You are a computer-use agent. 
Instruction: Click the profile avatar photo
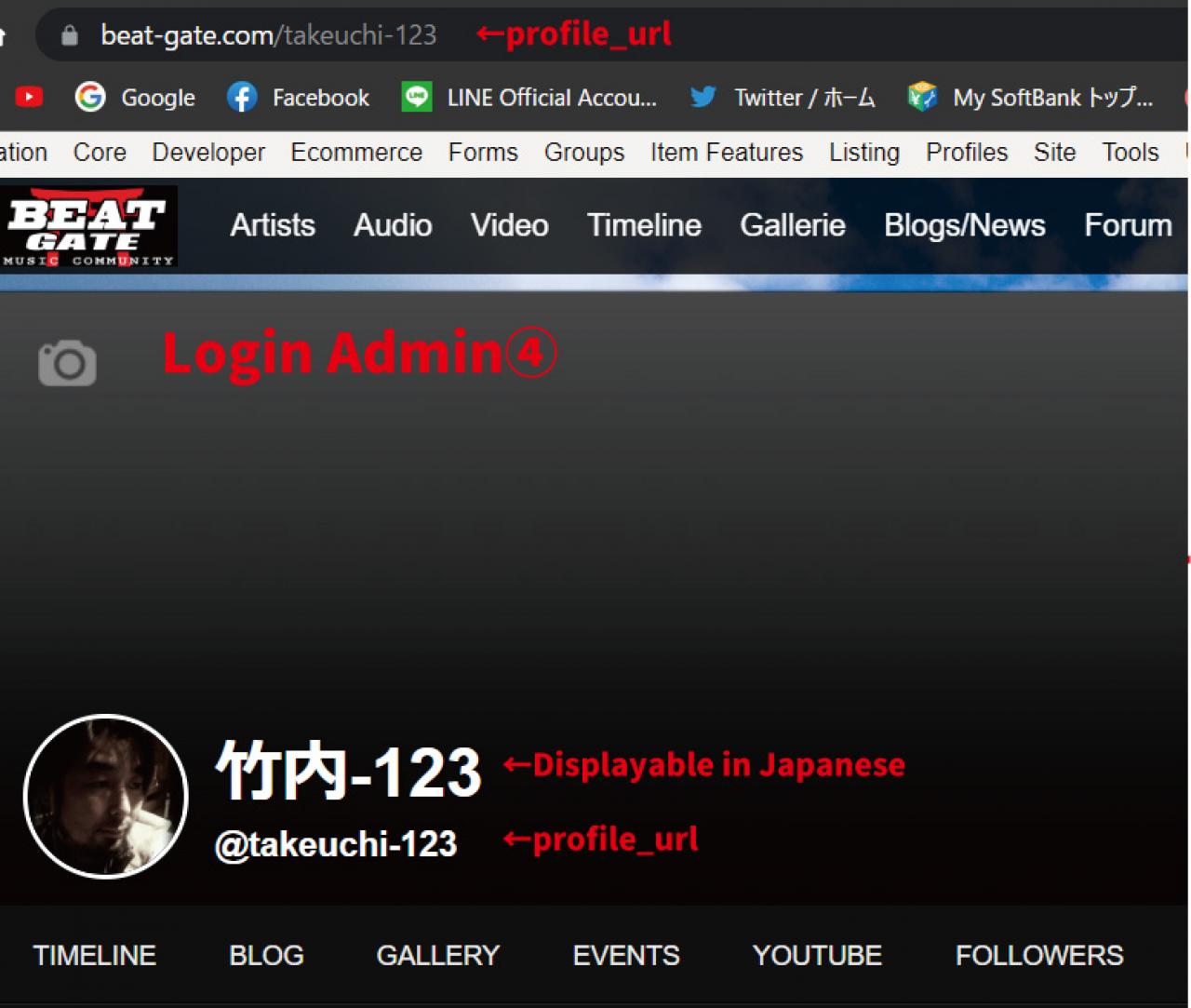point(105,797)
